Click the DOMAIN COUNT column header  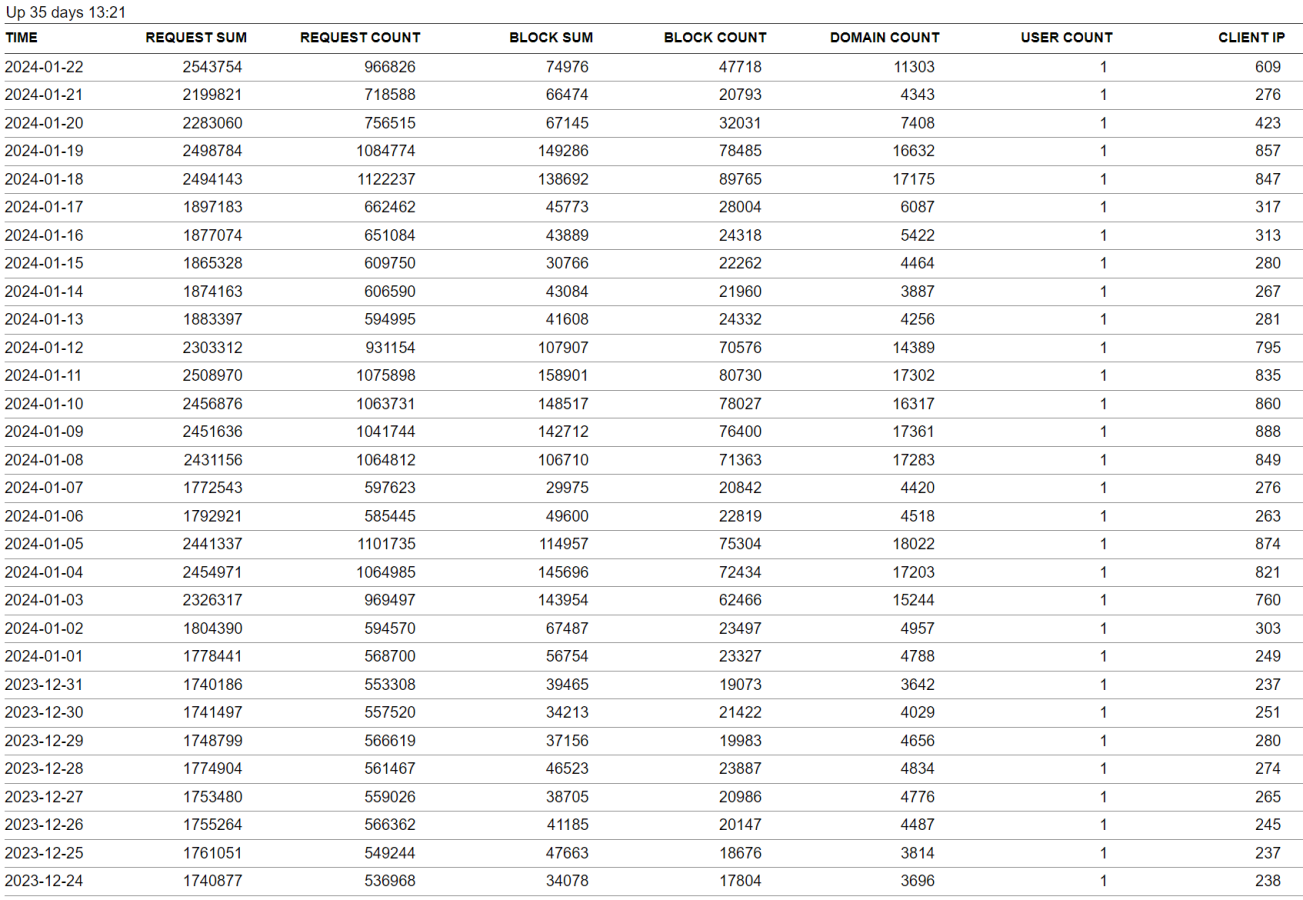885,38
